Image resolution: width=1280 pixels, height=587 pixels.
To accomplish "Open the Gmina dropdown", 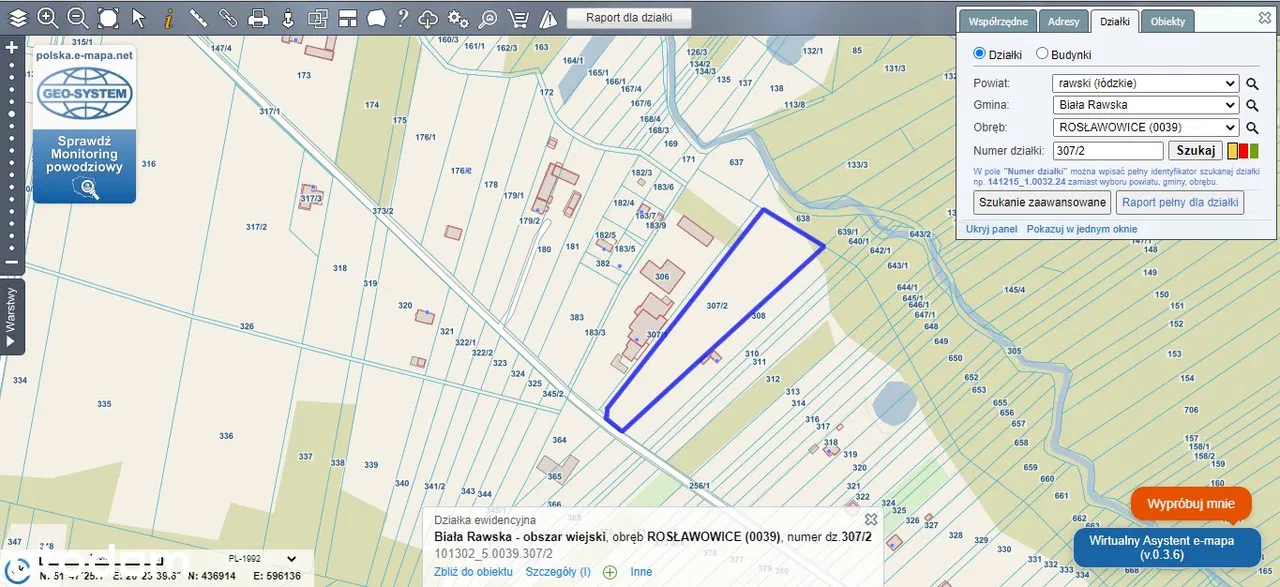I will [1145, 105].
